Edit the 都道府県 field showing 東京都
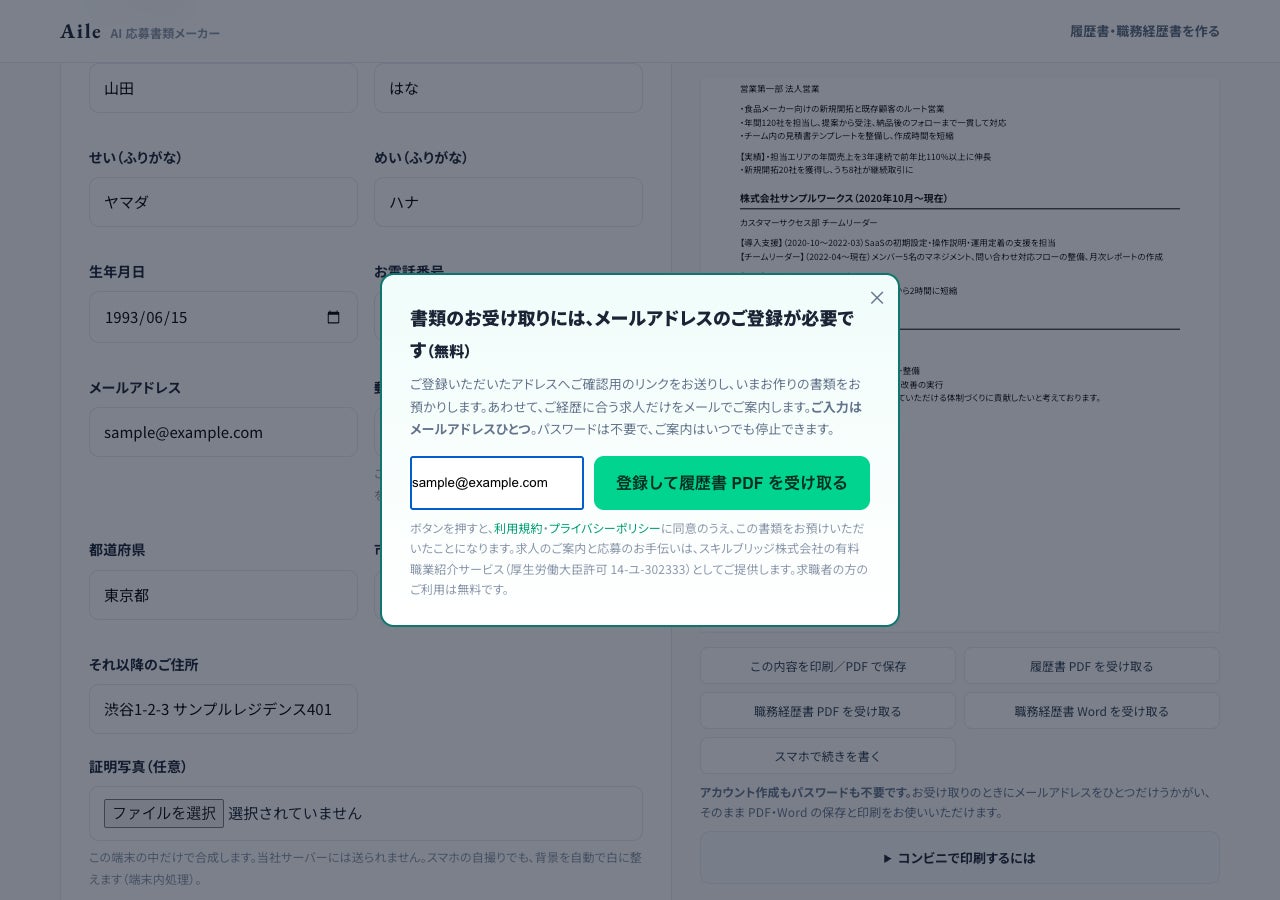The width and height of the screenshot is (1280, 900). [x=223, y=595]
